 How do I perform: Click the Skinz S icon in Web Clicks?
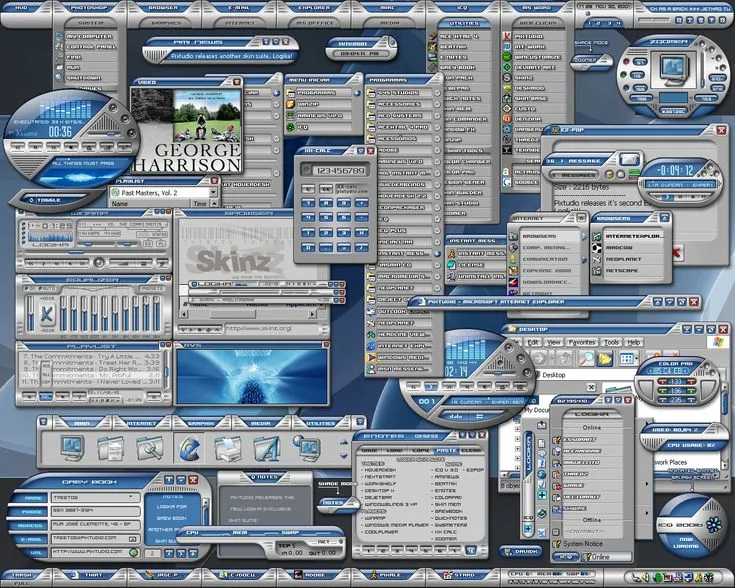click(507, 77)
